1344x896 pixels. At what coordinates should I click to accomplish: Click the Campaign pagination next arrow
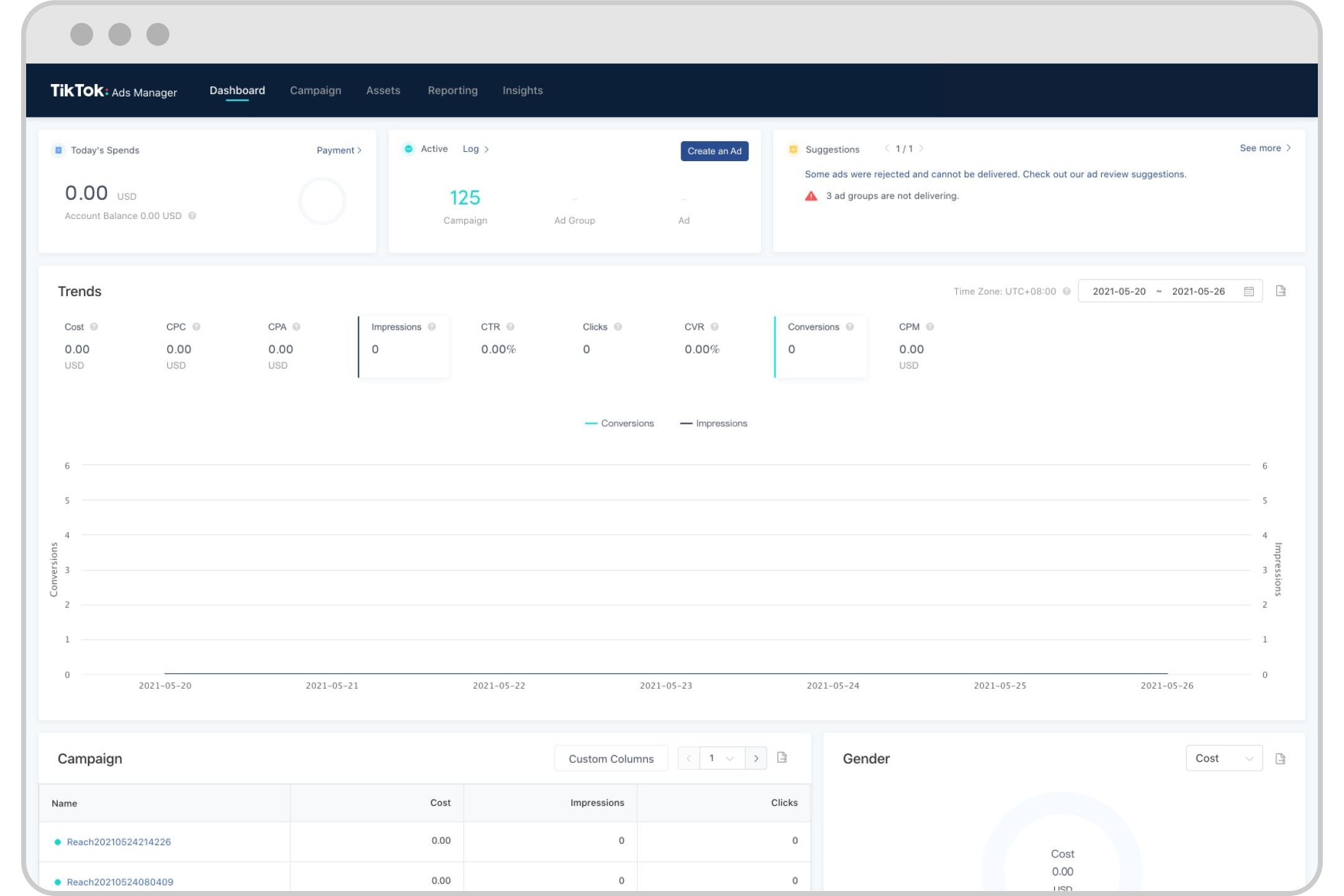point(756,758)
